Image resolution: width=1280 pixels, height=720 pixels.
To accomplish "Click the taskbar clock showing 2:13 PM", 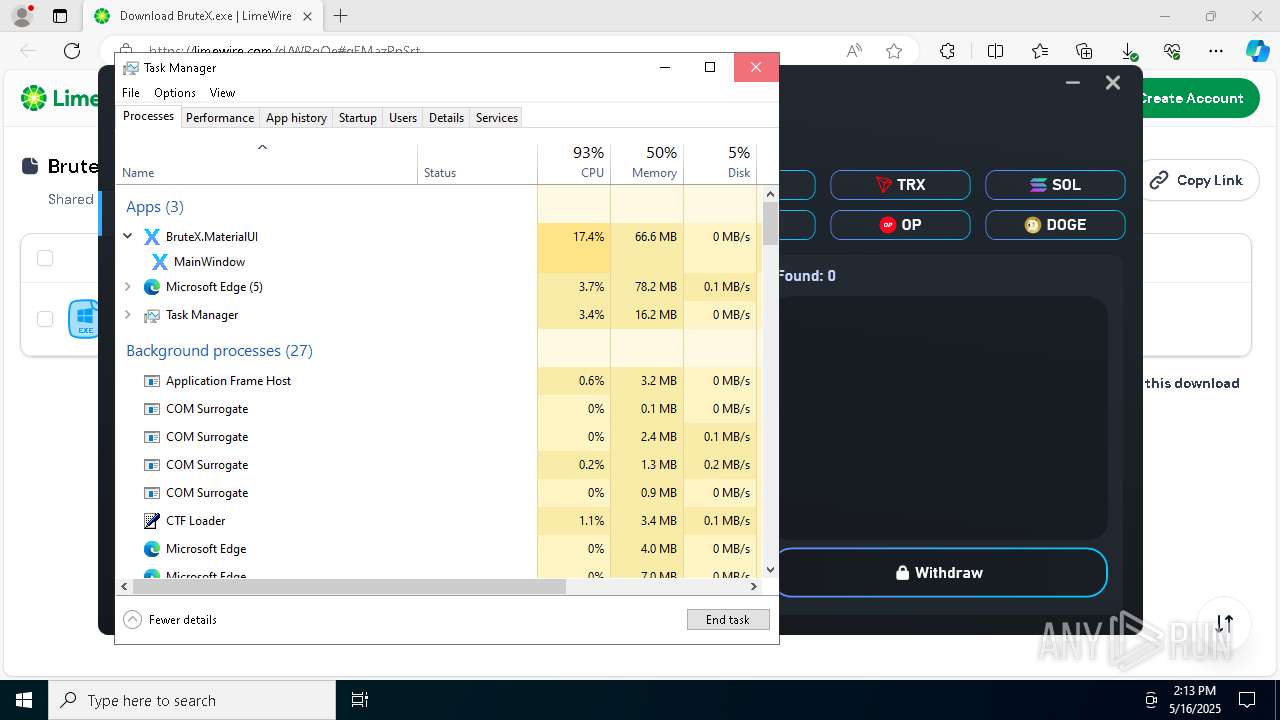I will [x=1195, y=699].
